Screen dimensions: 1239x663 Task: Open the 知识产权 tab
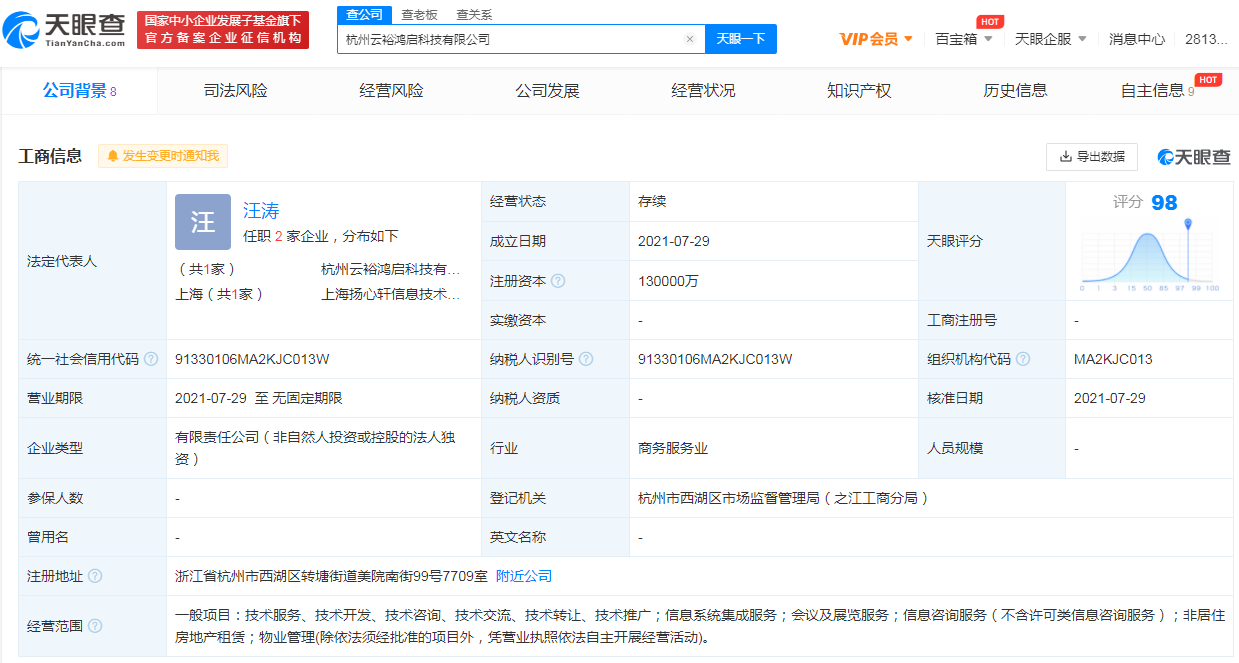click(x=859, y=91)
